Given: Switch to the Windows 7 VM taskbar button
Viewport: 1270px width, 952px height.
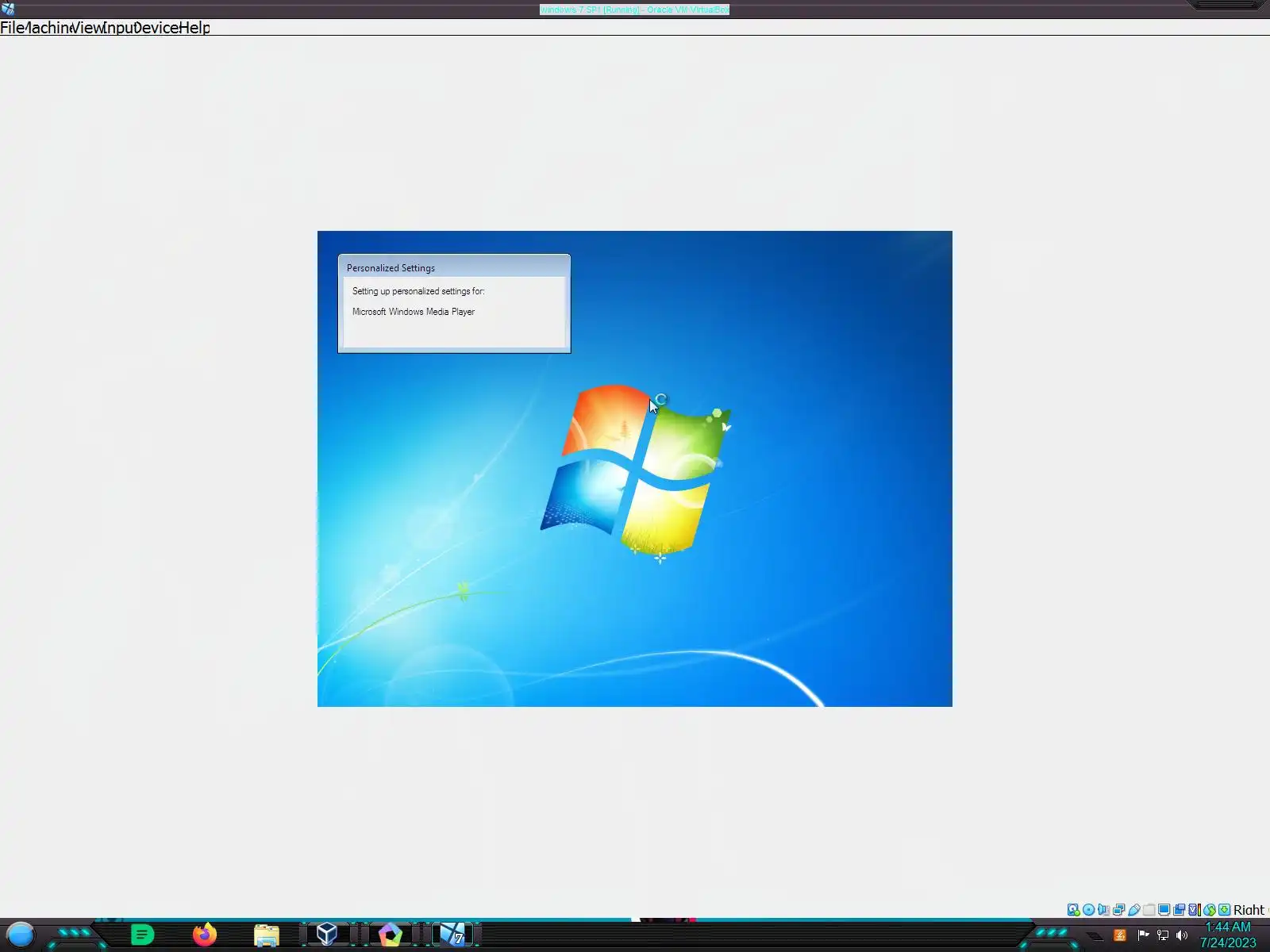Looking at the screenshot, I should [x=452, y=935].
